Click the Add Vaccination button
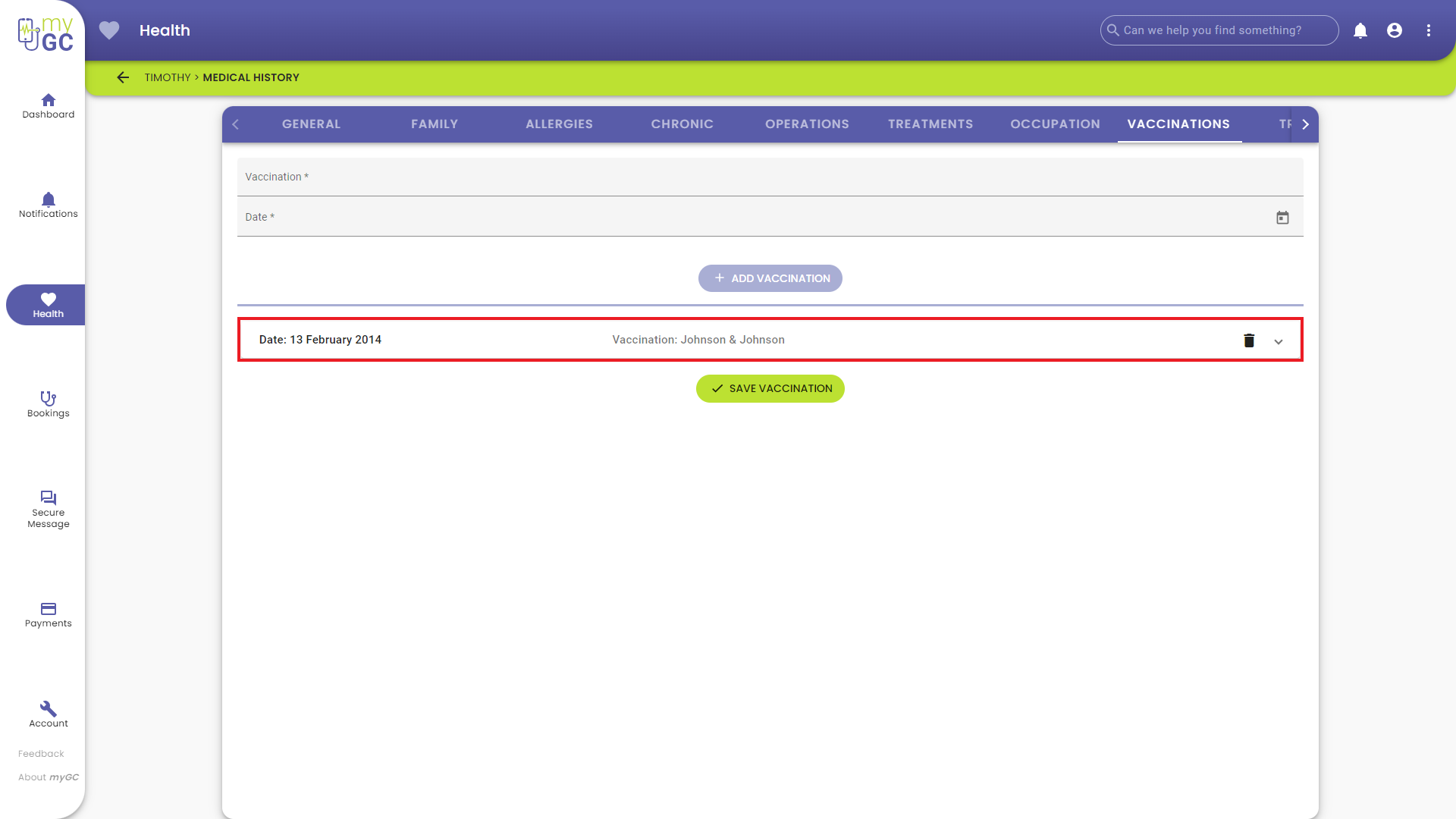Screen dimensions: 1456x819 coord(770,278)
